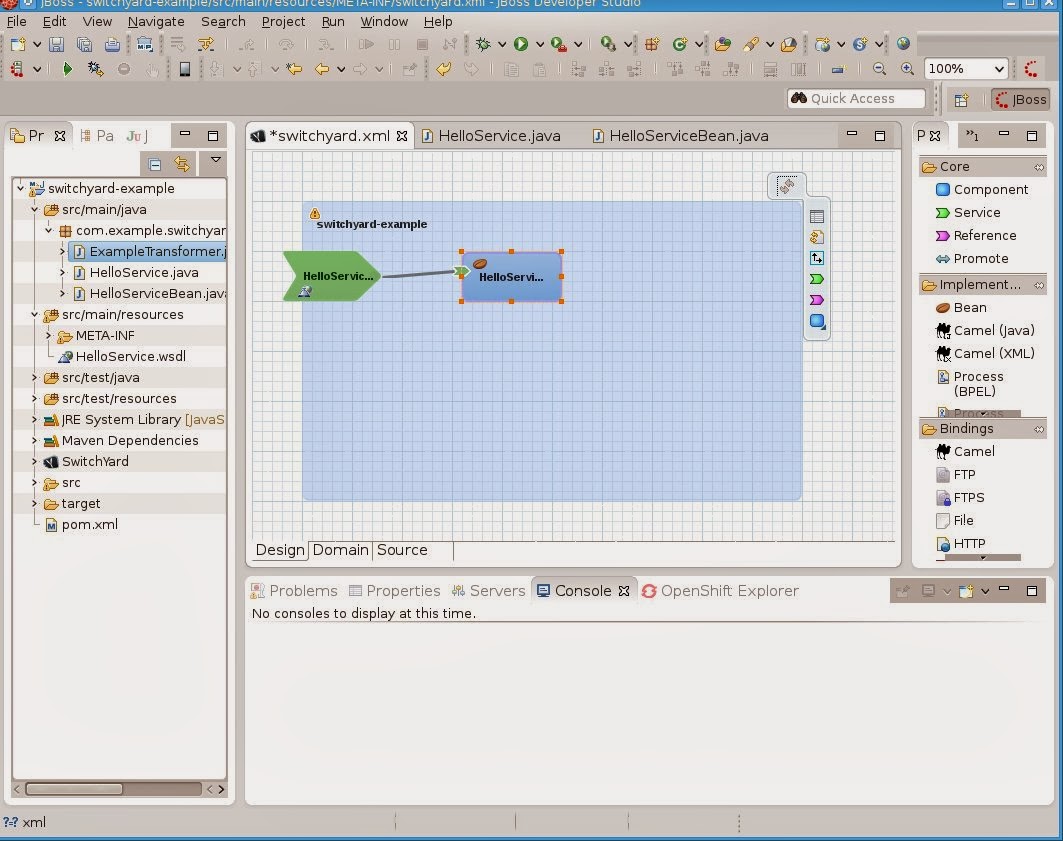This screenshot has height=841, width=1063.
Task: Click Link with Editor icon
Action: 182,163
